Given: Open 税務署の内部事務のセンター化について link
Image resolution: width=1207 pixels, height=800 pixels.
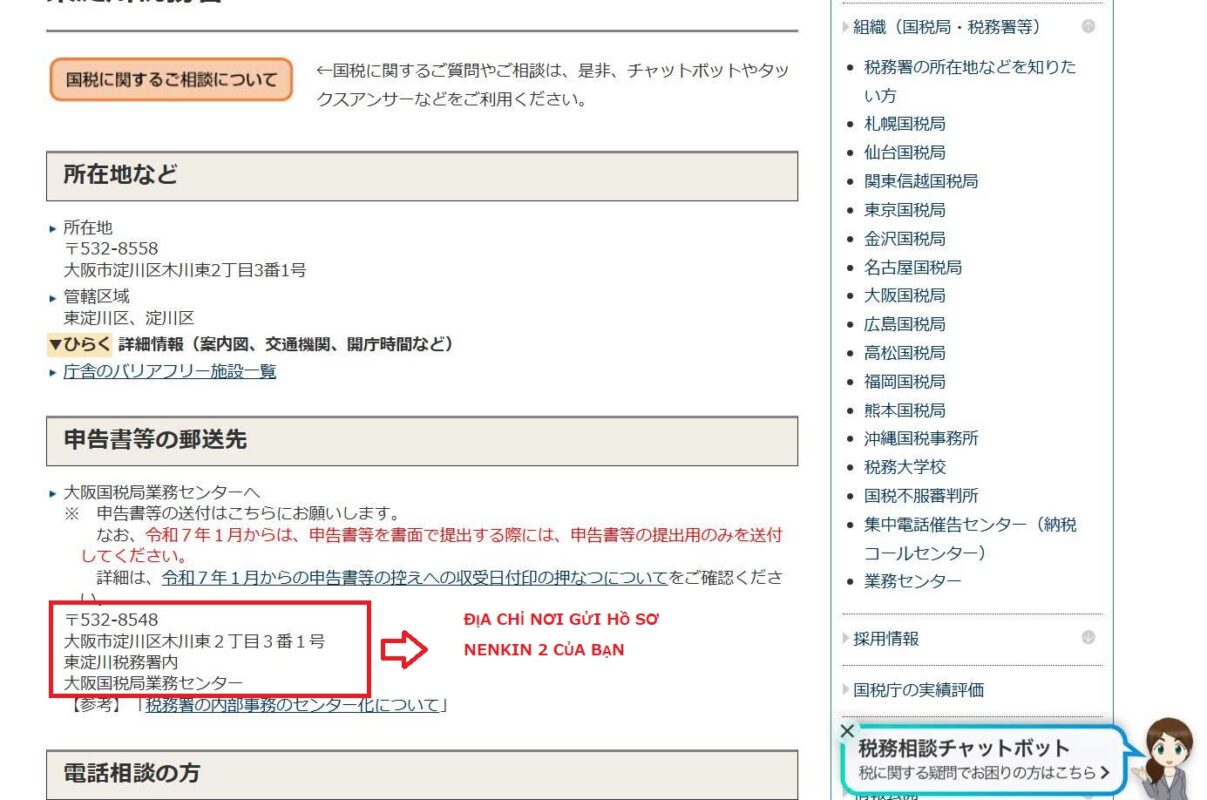Looking at the screenshot, I should [x=293, y=705].
